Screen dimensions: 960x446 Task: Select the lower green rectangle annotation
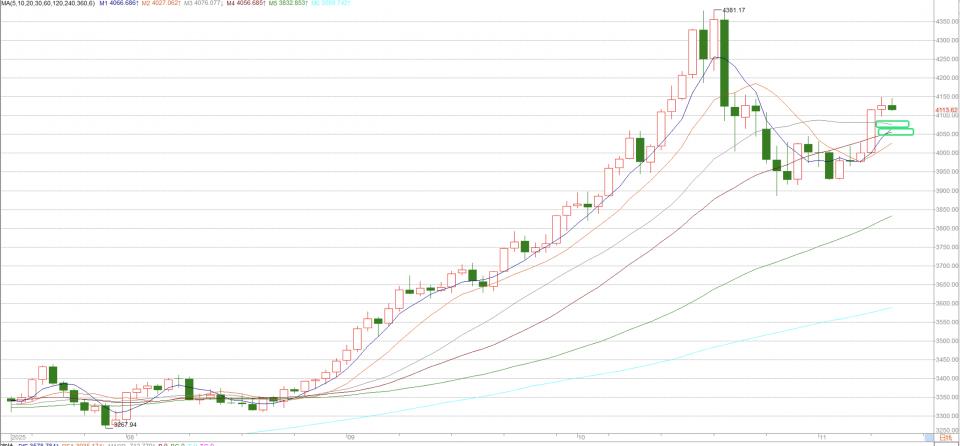[x=895, y=132]
